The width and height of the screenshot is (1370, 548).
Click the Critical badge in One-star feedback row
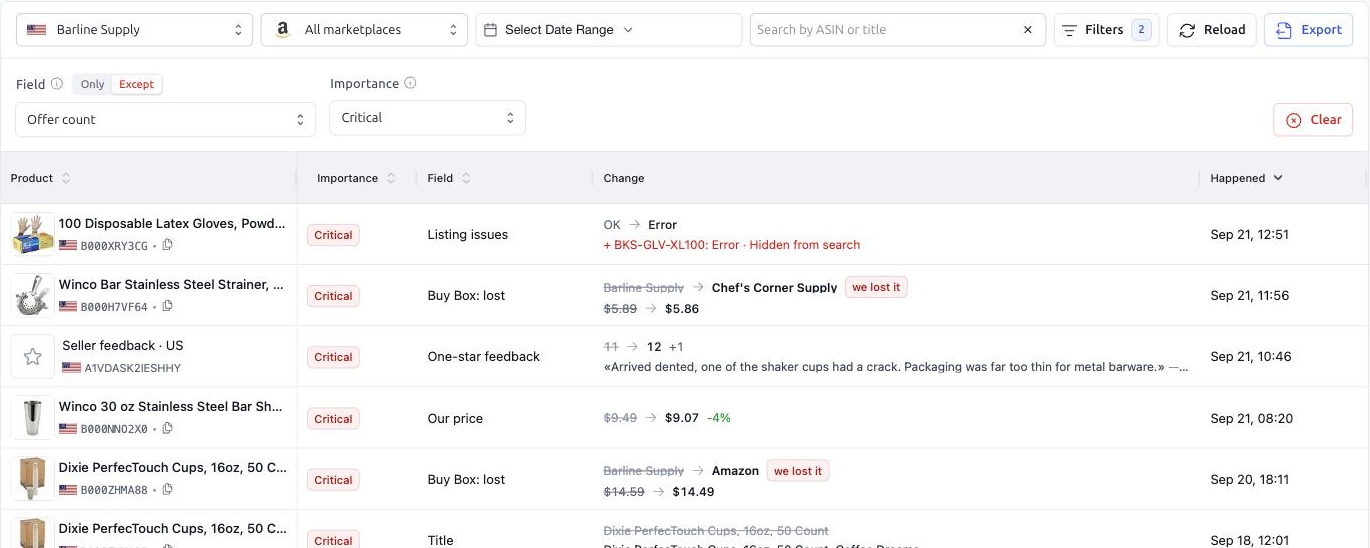[x=333, y=357]
